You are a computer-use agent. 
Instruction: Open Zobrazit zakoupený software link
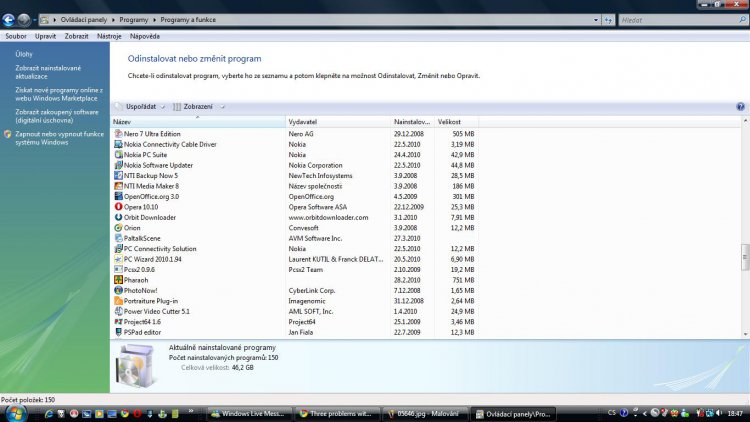coord(56,116)
